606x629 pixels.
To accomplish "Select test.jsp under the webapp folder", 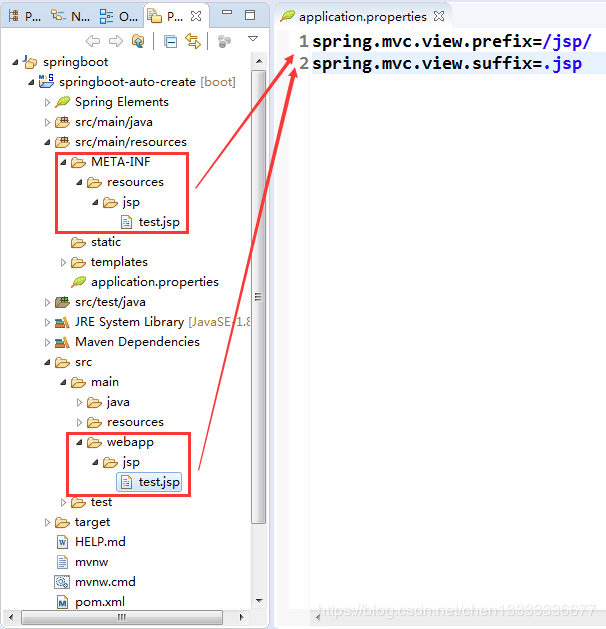I will point(158,482).
